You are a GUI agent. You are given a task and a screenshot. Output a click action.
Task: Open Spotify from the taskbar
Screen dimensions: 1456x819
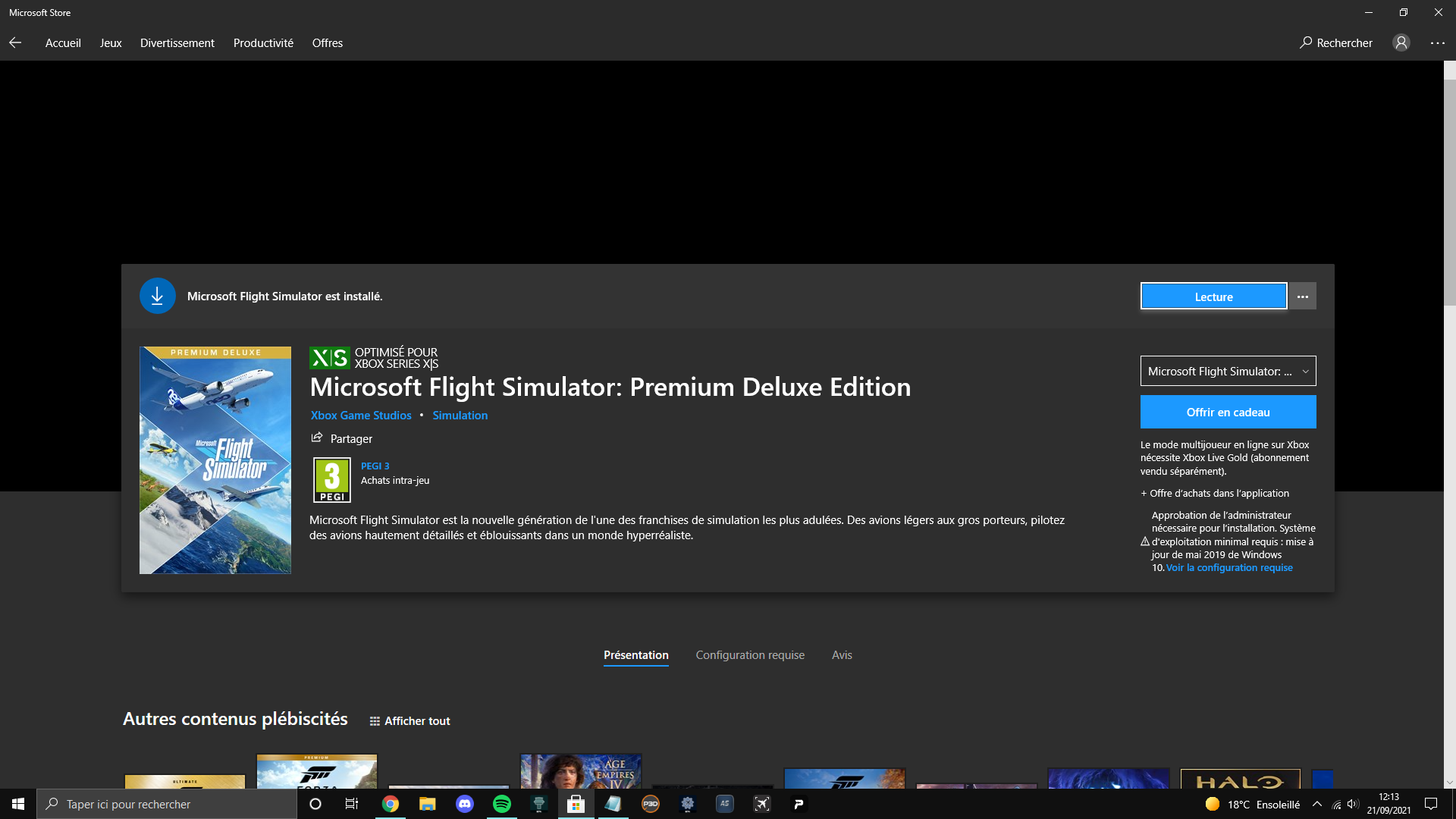click(x=502, y=804)
